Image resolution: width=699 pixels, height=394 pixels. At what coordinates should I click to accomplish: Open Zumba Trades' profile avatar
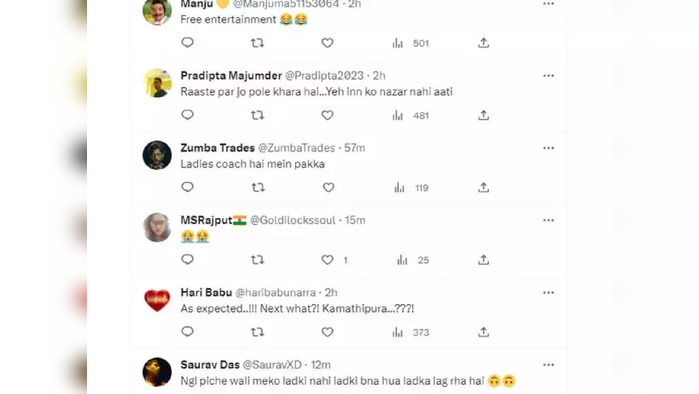tap(157, 155)
